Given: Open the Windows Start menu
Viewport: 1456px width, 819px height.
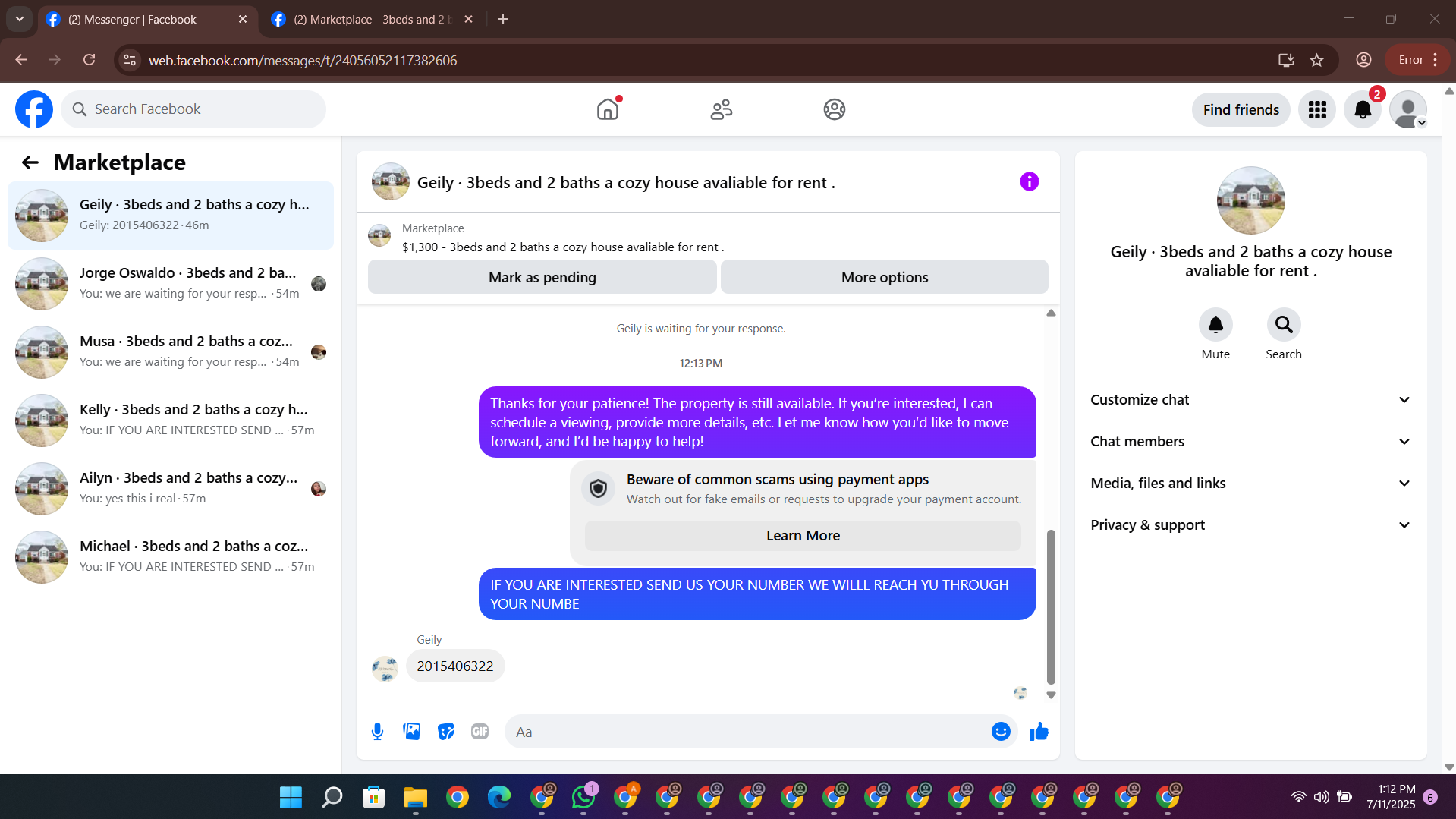Looking at the screenshot, I should (x=291, y=797).
